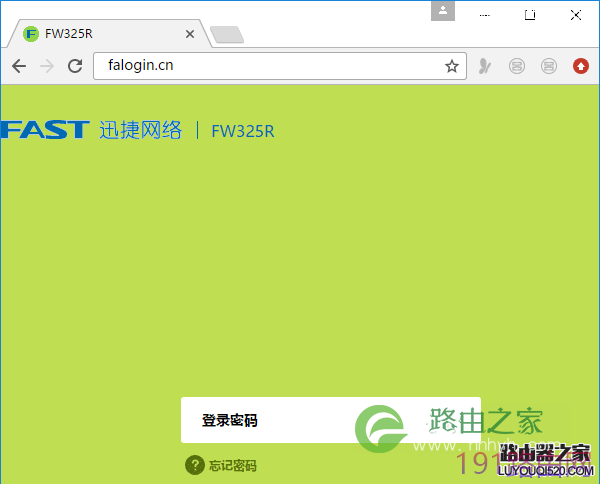600x484 pixels.
Task: Click the 迅捷网络 brand text
Action: point(140,130)
